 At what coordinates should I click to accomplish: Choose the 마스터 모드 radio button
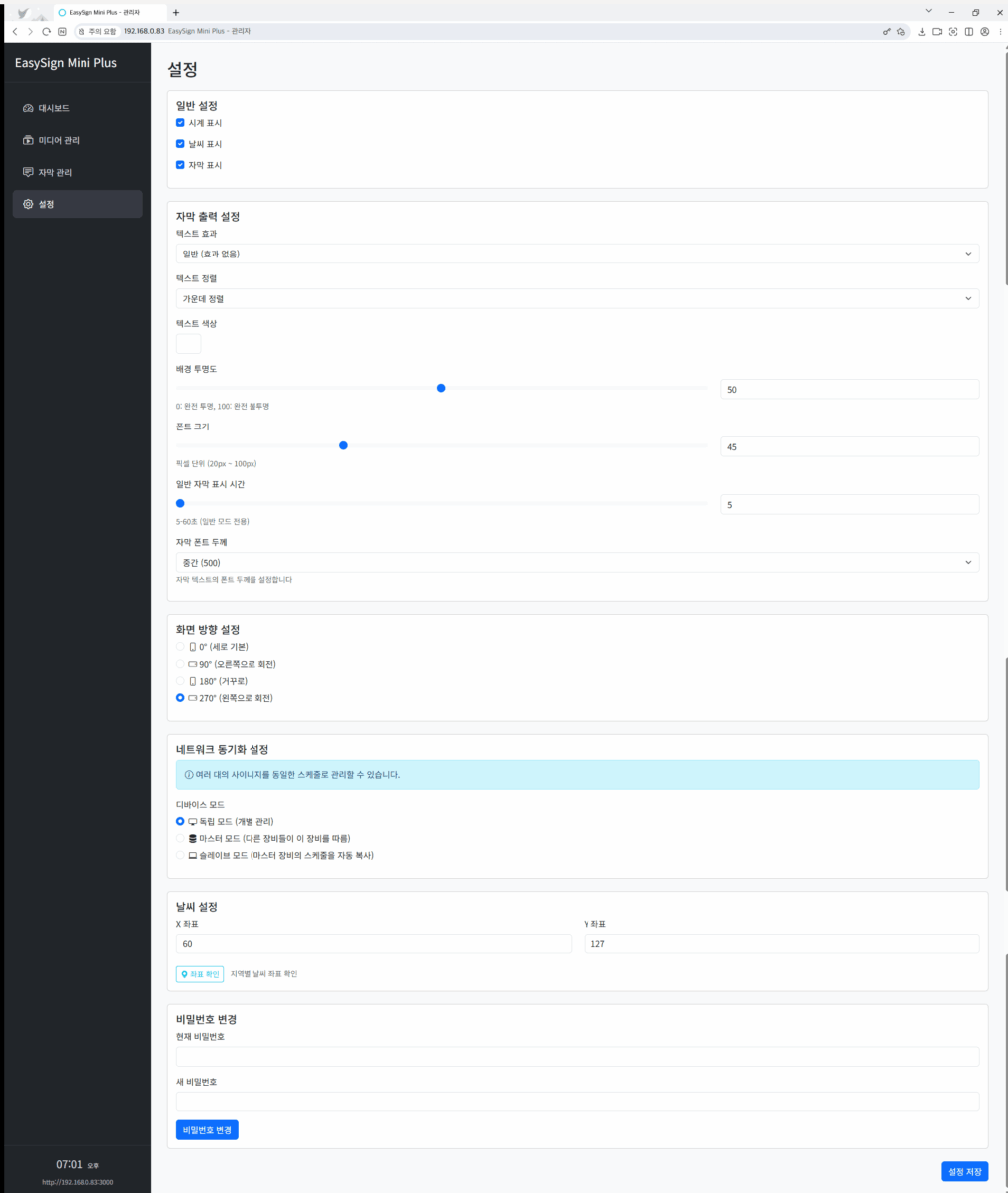pyautogui.click(x=180, y=839)
